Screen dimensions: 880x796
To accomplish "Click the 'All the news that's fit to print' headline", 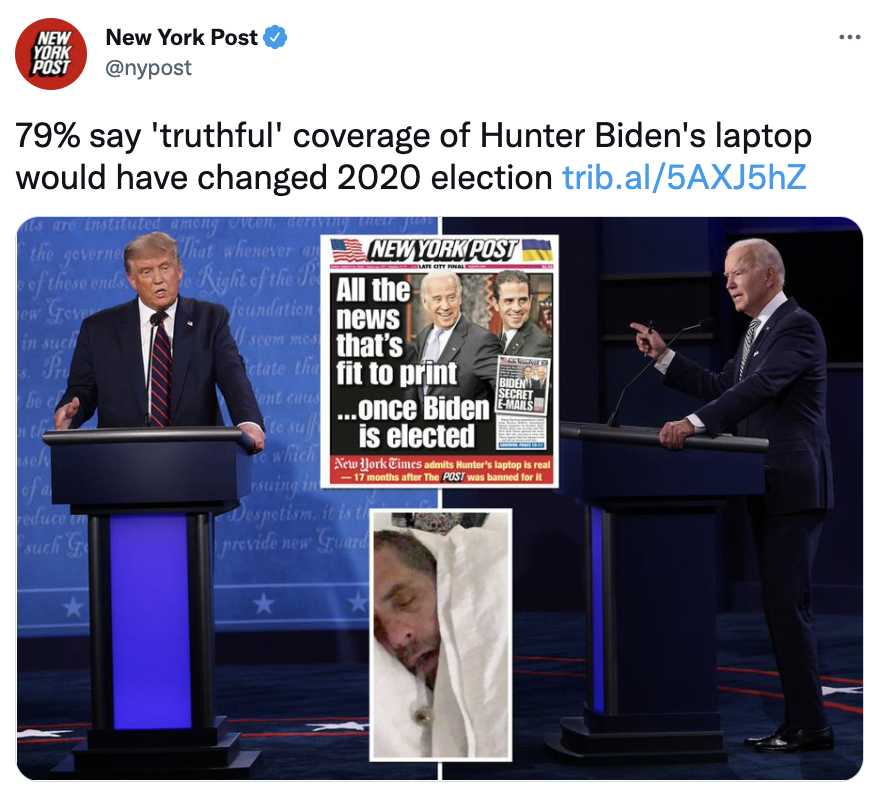I will [396, 331].
